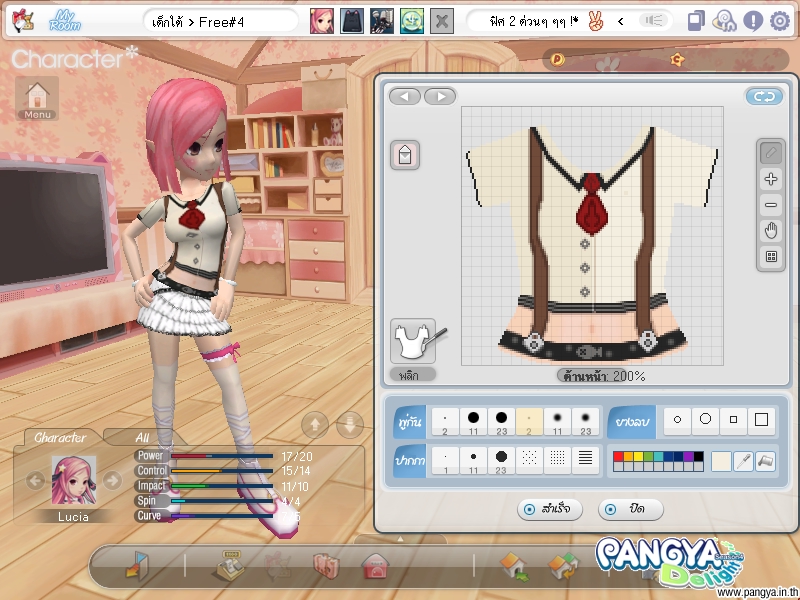Select the horizontal lines pattern pen
This screenshot has width=800, height=600.
[x=585, y=461]
